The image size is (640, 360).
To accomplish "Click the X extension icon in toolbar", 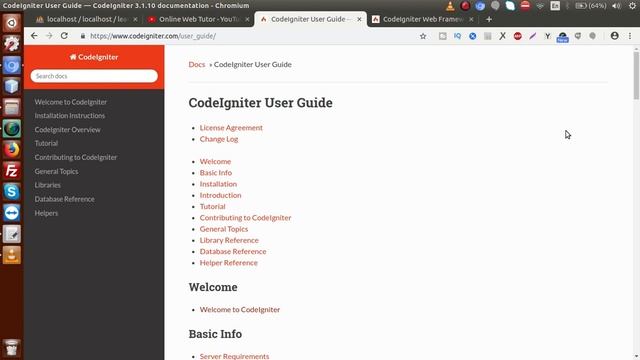I will point(502,36).
